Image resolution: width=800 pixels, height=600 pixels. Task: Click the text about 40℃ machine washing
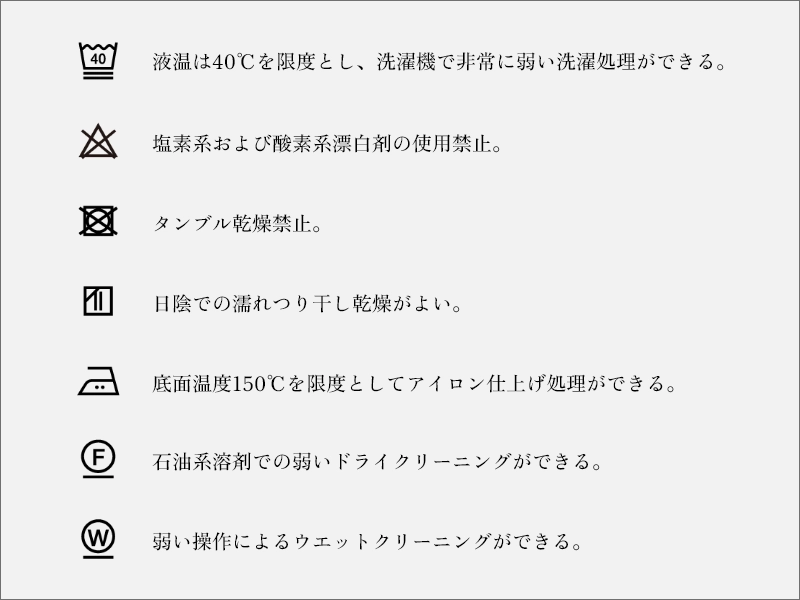(x=439, y=62)
